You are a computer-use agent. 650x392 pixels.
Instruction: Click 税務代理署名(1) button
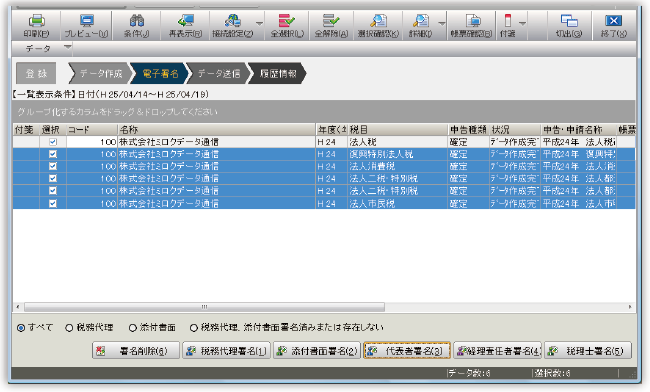(227, 351)
